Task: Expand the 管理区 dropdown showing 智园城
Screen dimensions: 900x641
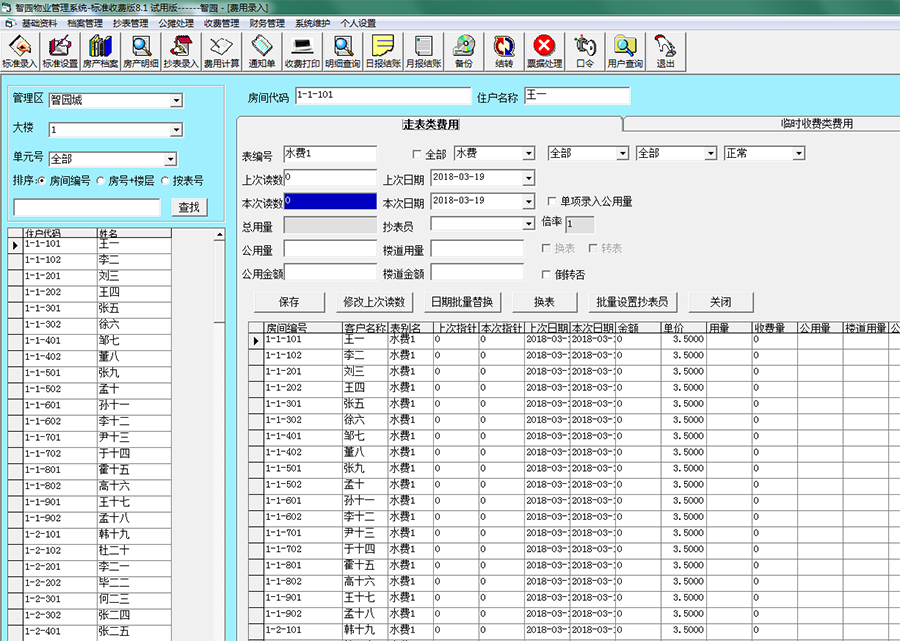Action: coord(176,100)
